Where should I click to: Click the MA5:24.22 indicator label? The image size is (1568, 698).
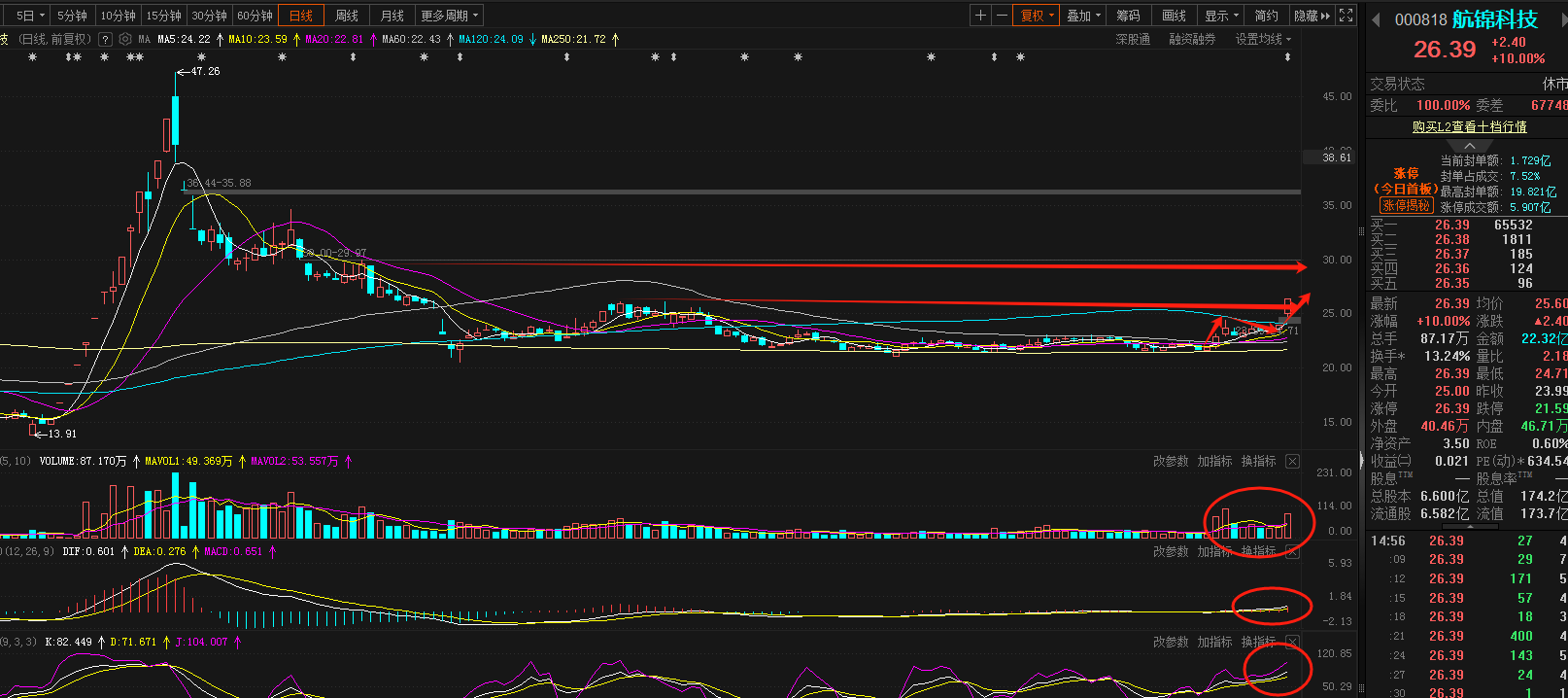(184, 39)
